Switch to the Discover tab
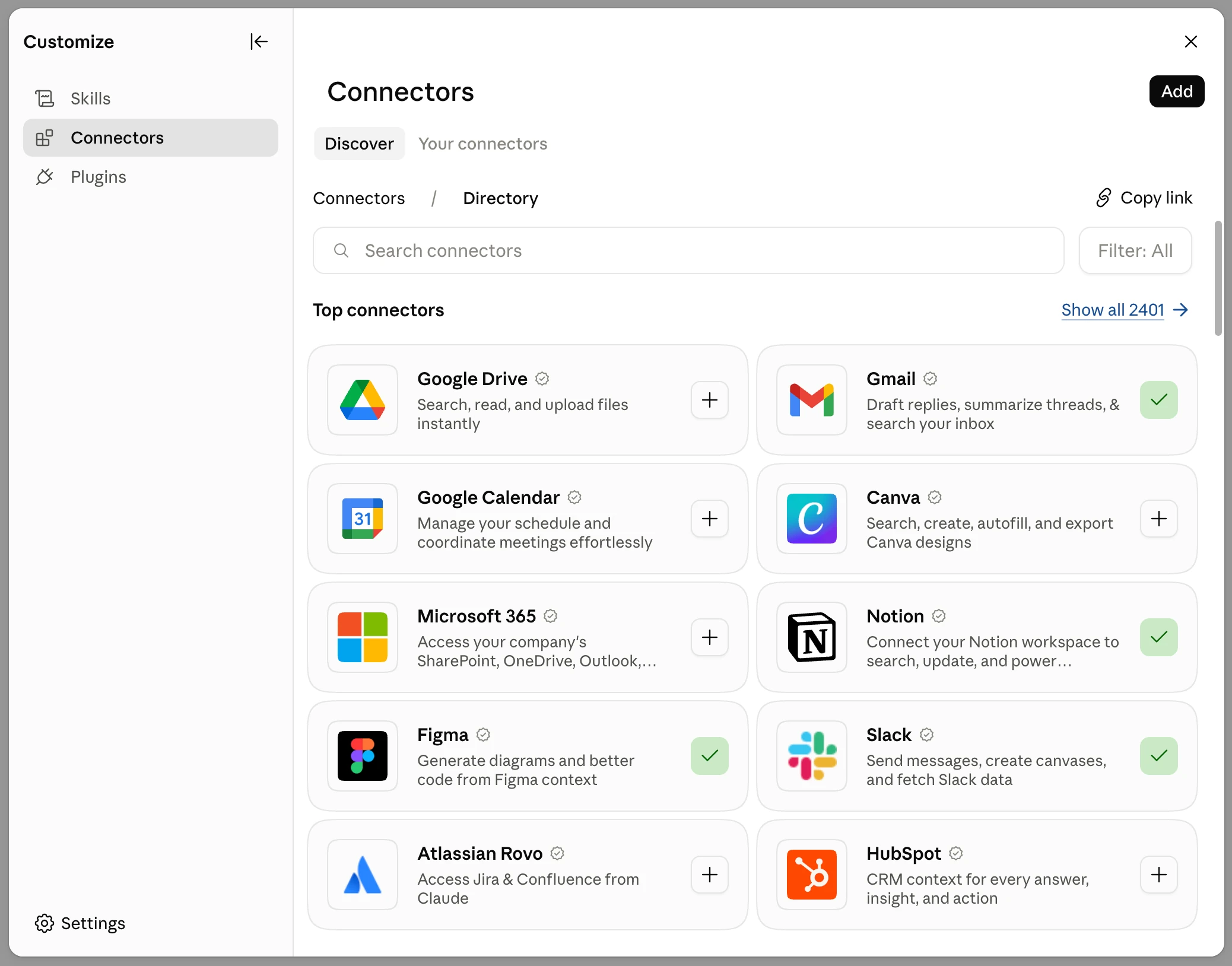Screen dimensions: 1232x966 [359, 144]
